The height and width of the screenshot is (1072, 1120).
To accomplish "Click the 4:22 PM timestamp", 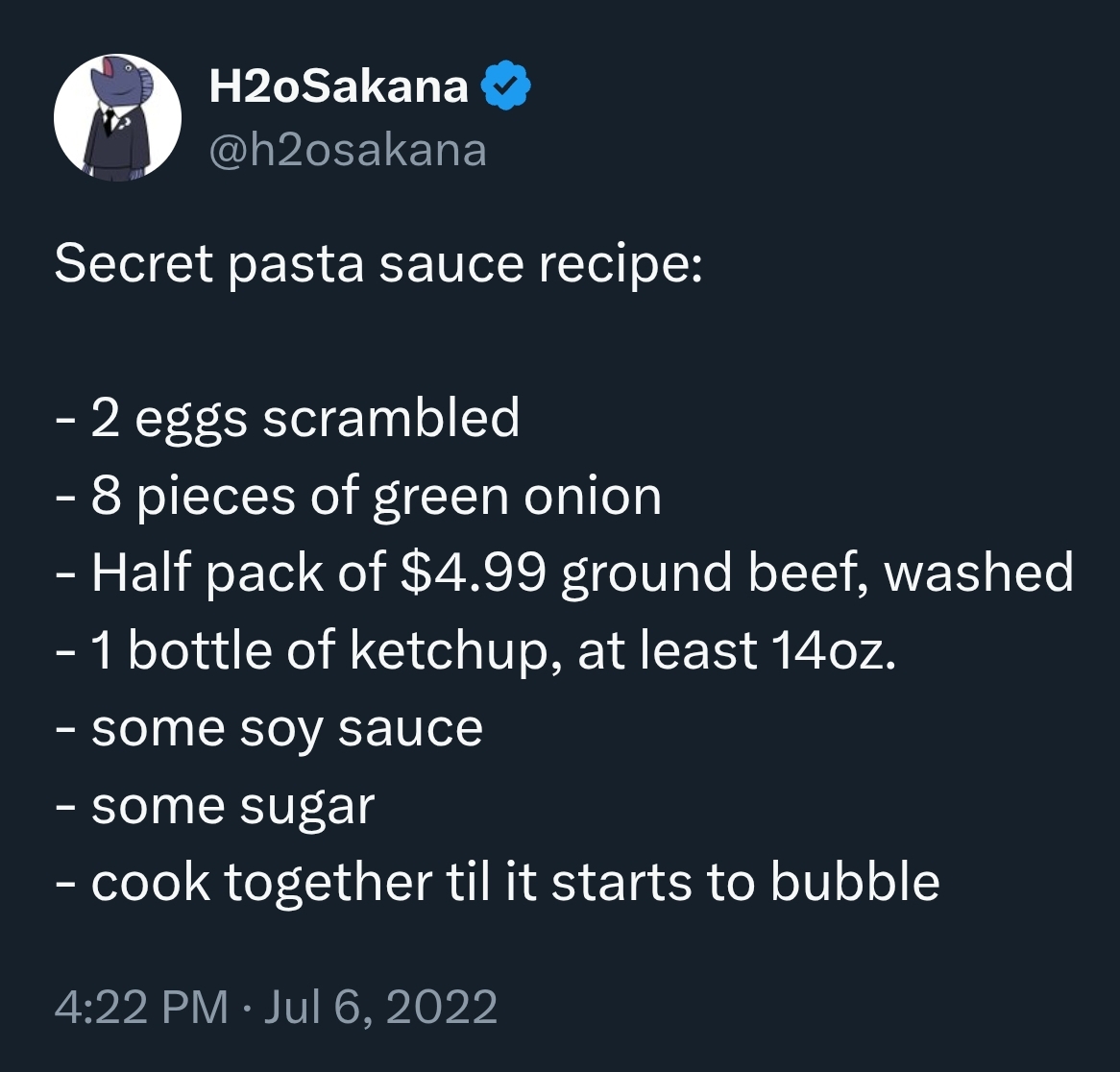I will (141, 1007).
